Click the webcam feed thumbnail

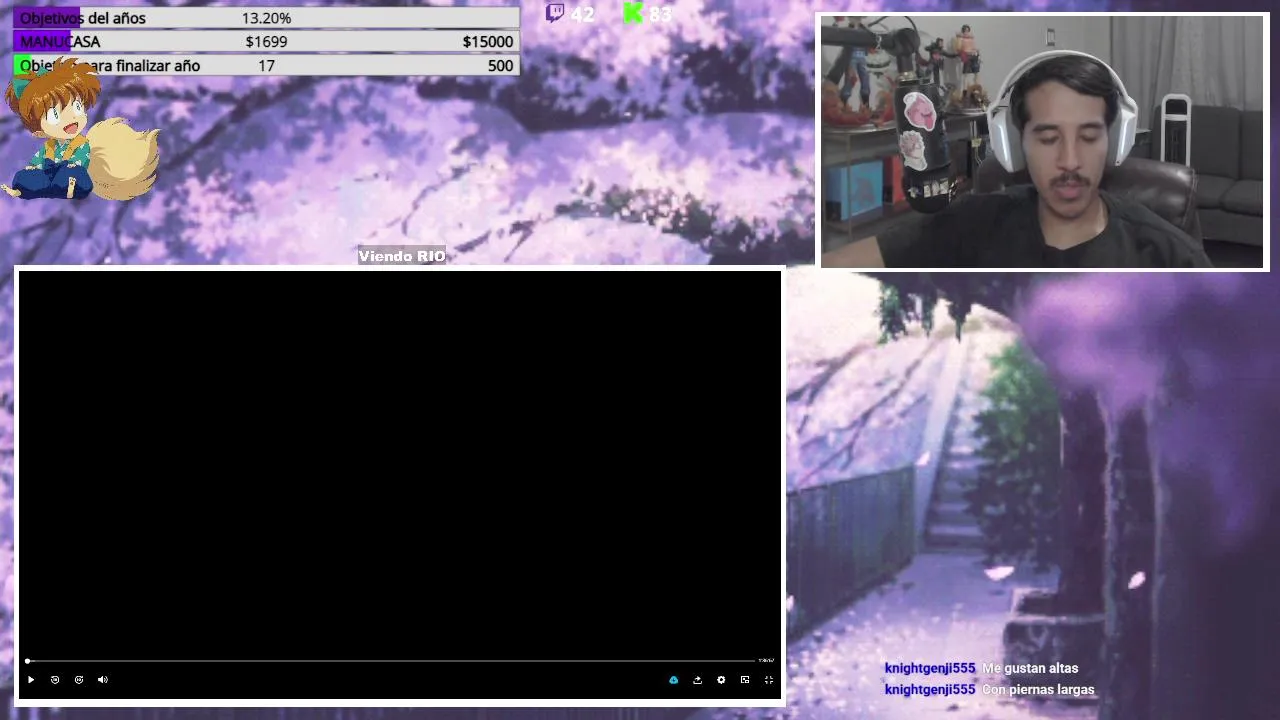[x=1042, y=142]
